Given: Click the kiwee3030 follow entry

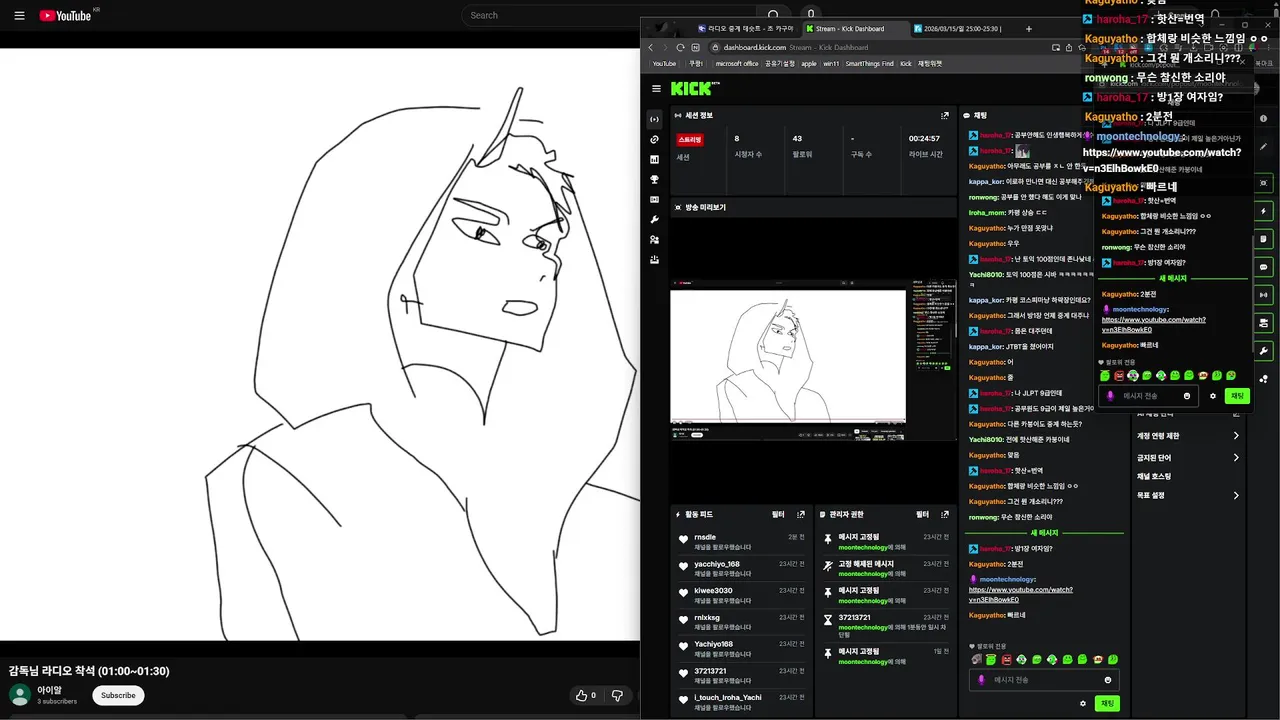Looking at the screenshot, I should 740,595.
